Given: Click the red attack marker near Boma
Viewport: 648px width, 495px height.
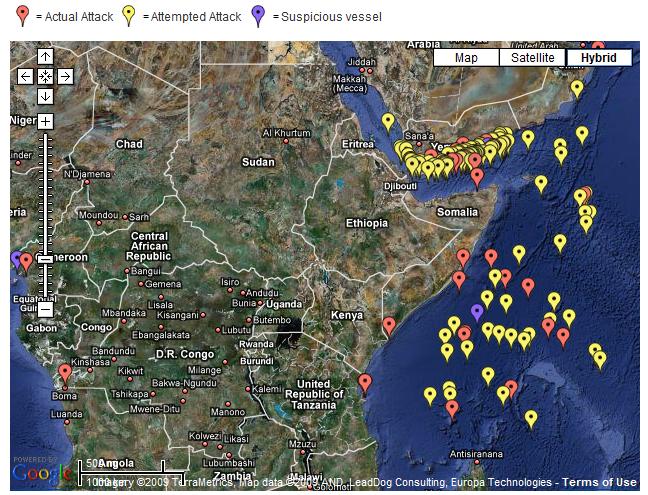Looking at the screenshot, I should pyautogui.click(x=65, y=373).
